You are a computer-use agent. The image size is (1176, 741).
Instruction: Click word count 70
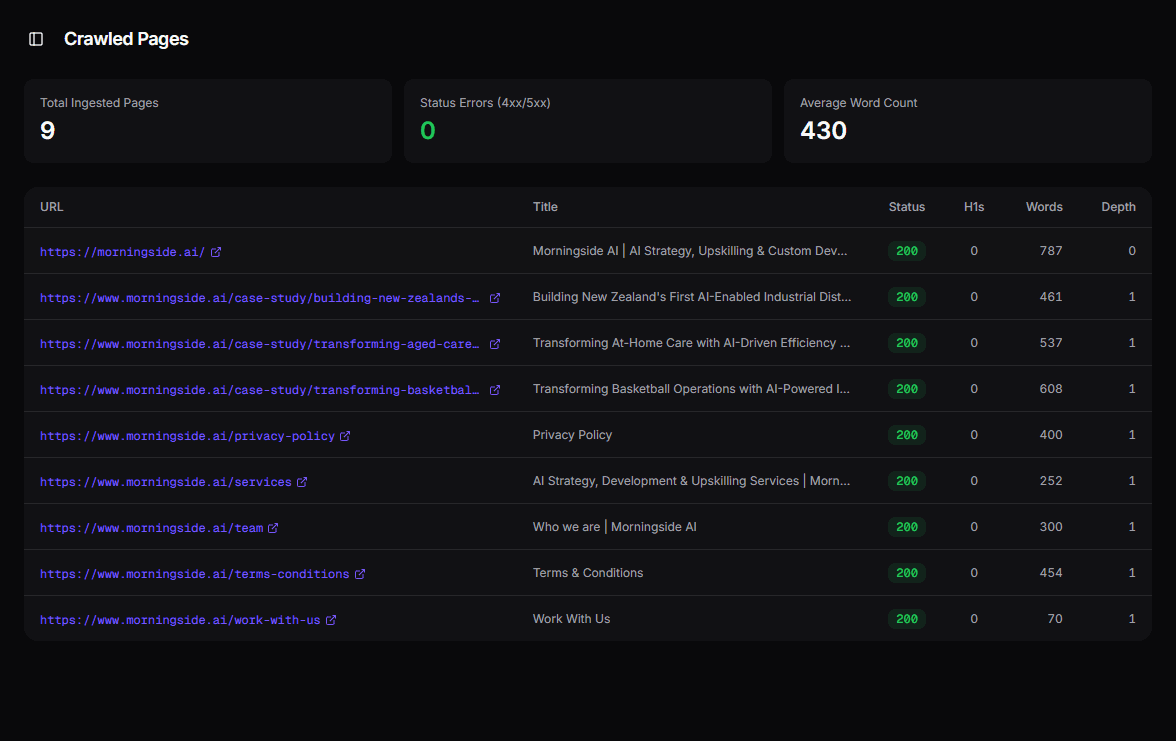(x=1054, y=619)
